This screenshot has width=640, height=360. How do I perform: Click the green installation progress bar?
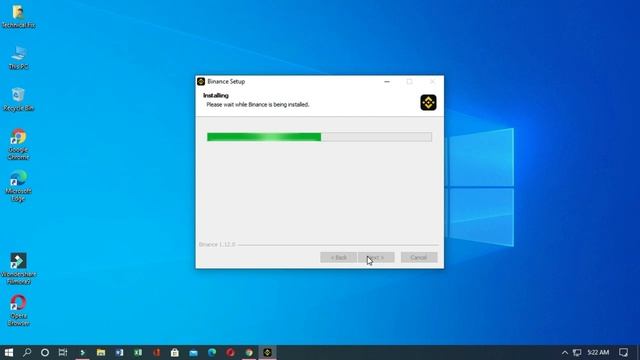[319, 137]
